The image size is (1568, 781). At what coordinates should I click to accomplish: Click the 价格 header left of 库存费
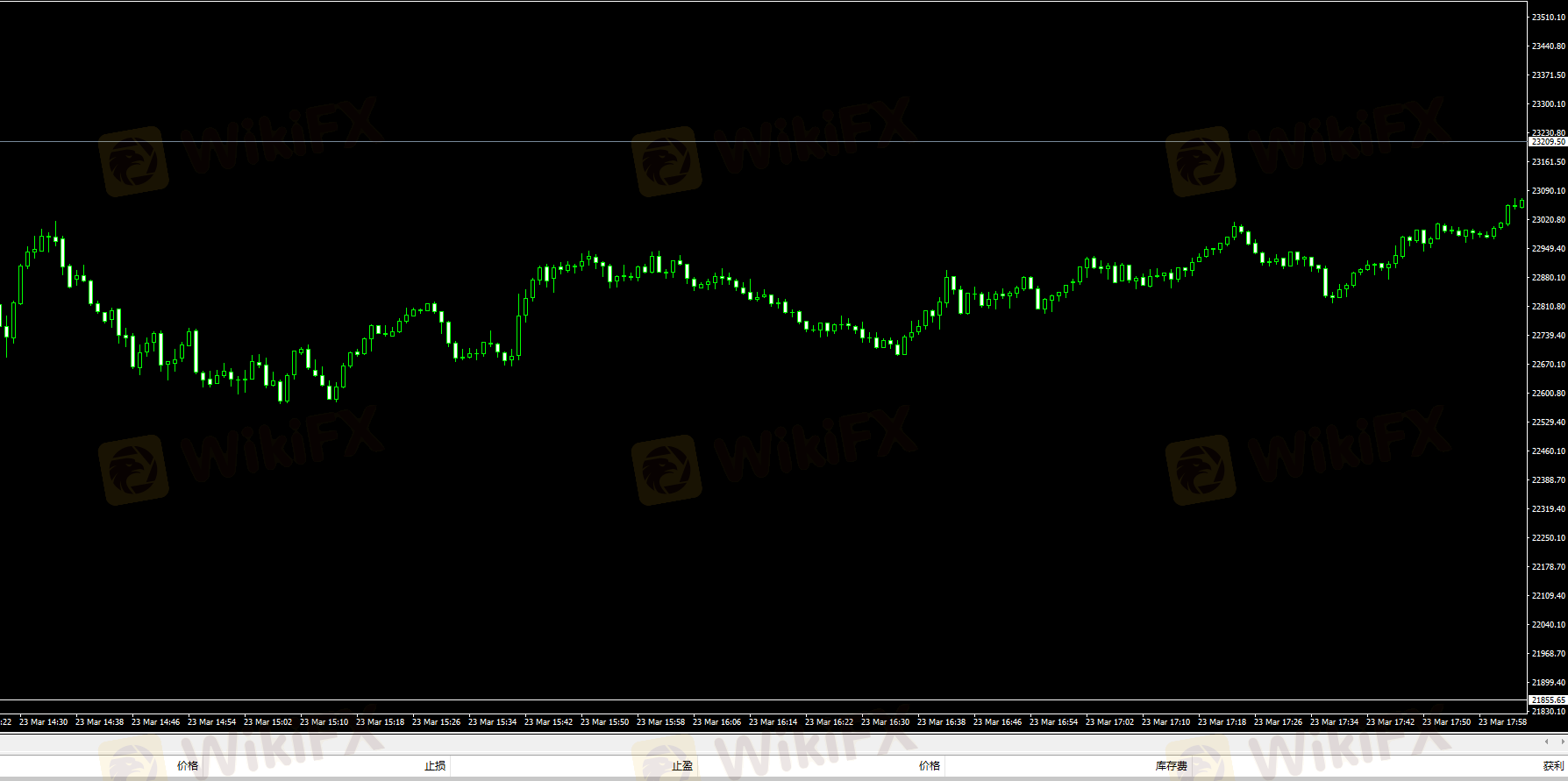coord(930,766)
